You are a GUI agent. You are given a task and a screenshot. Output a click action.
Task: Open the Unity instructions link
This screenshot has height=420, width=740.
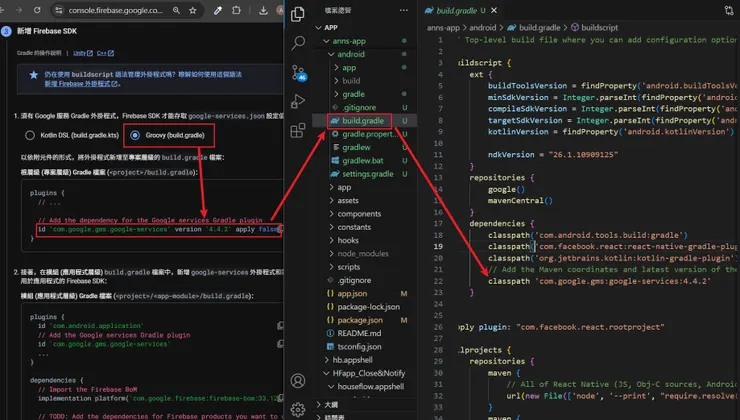click(78, 53)
